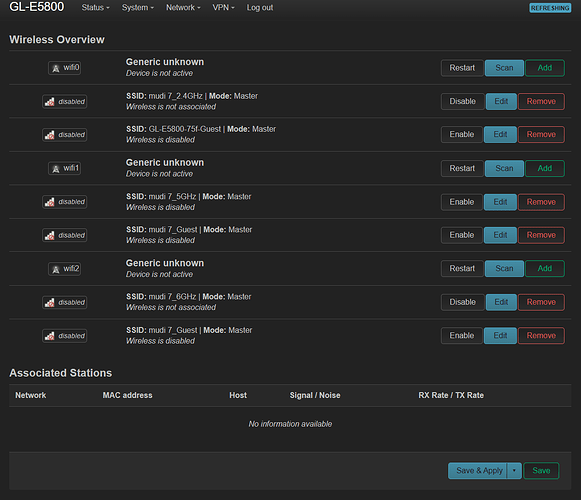Viewport: 581px width, 500px height.
Task: Open the Network menu
Action: pyautogui.click(x=183, y=7)
